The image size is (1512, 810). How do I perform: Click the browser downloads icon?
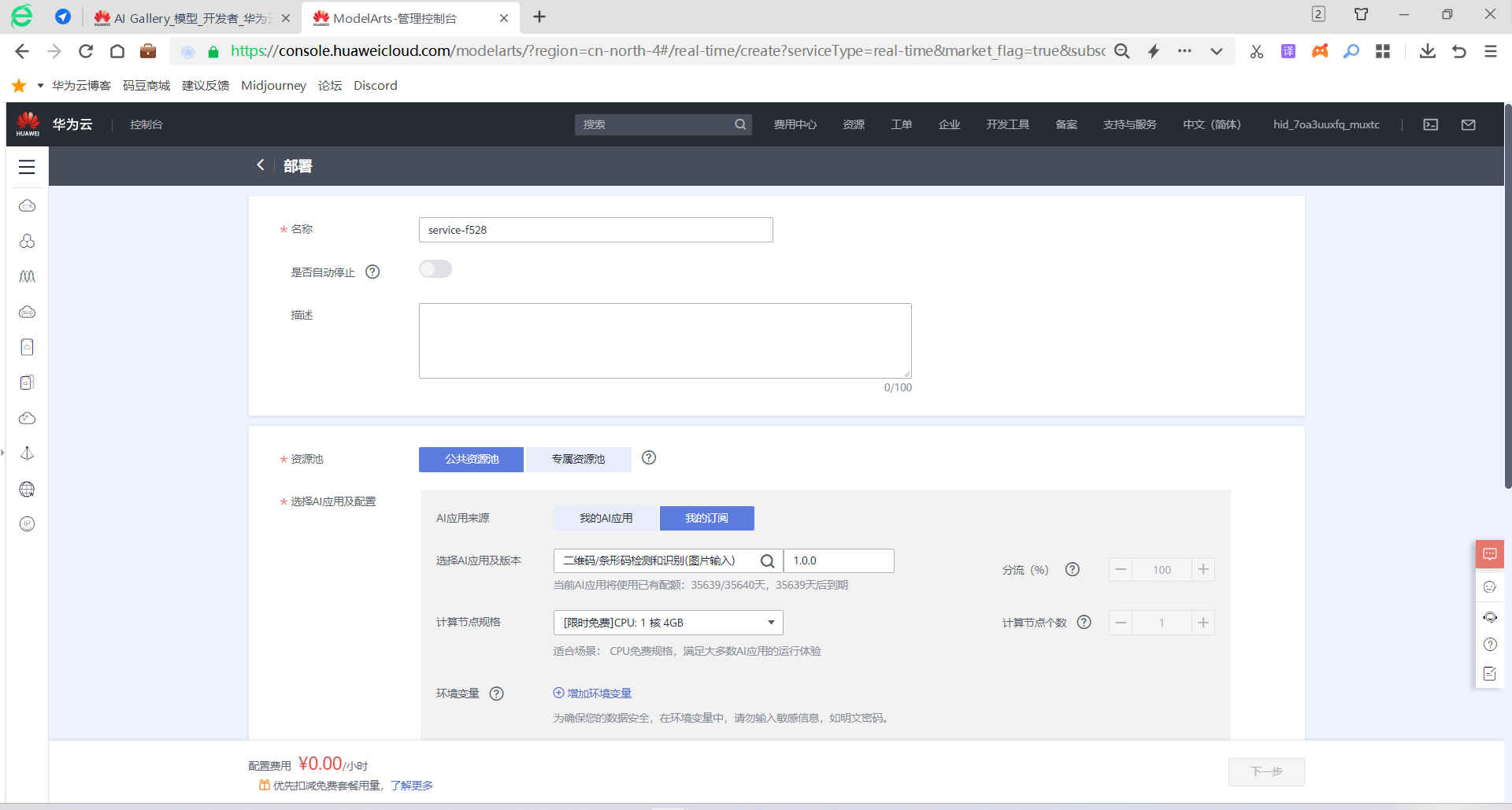1428,51
